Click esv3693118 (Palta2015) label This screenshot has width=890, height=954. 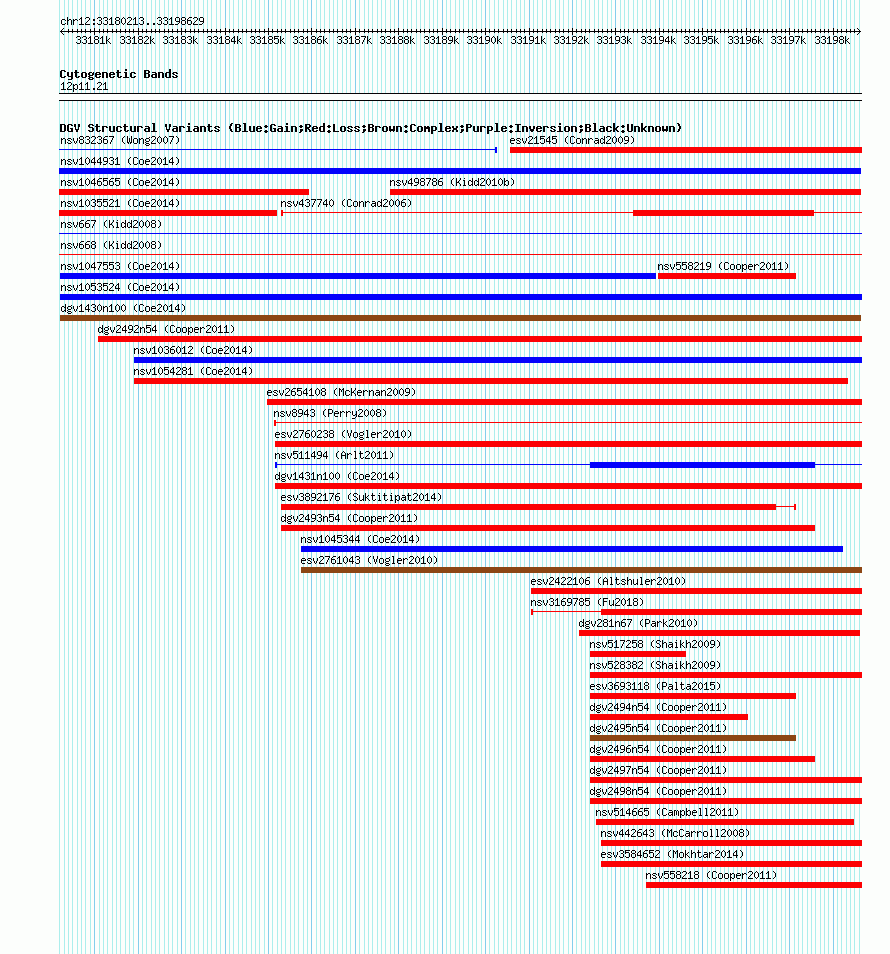coord(655,686)
